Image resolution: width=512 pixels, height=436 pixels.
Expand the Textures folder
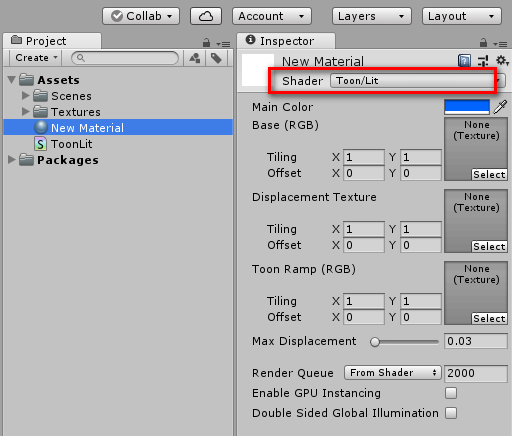(26, 112)
